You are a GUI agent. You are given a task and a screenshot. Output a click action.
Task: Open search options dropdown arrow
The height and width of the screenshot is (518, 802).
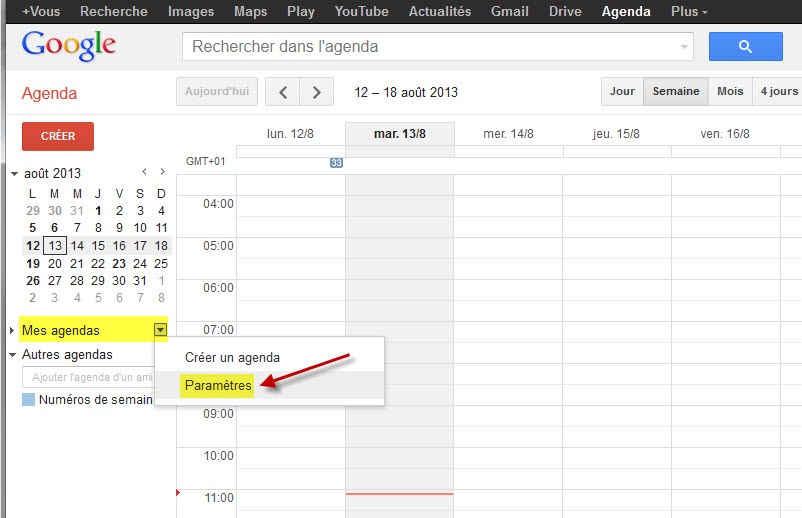684,47
